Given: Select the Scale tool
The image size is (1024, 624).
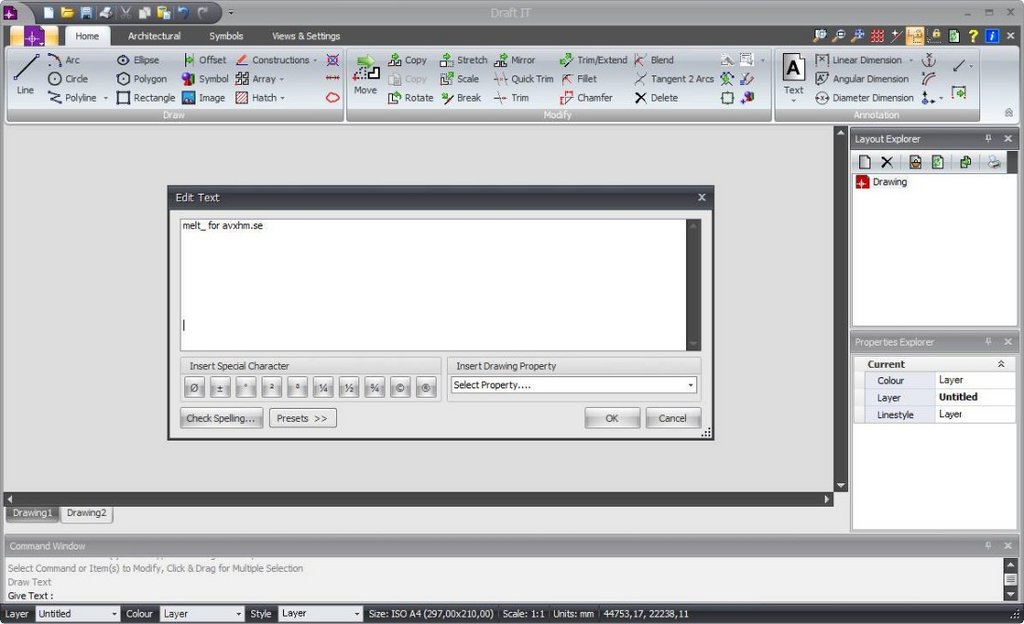Looking at the screenshot, I should (x=460, y=79).
